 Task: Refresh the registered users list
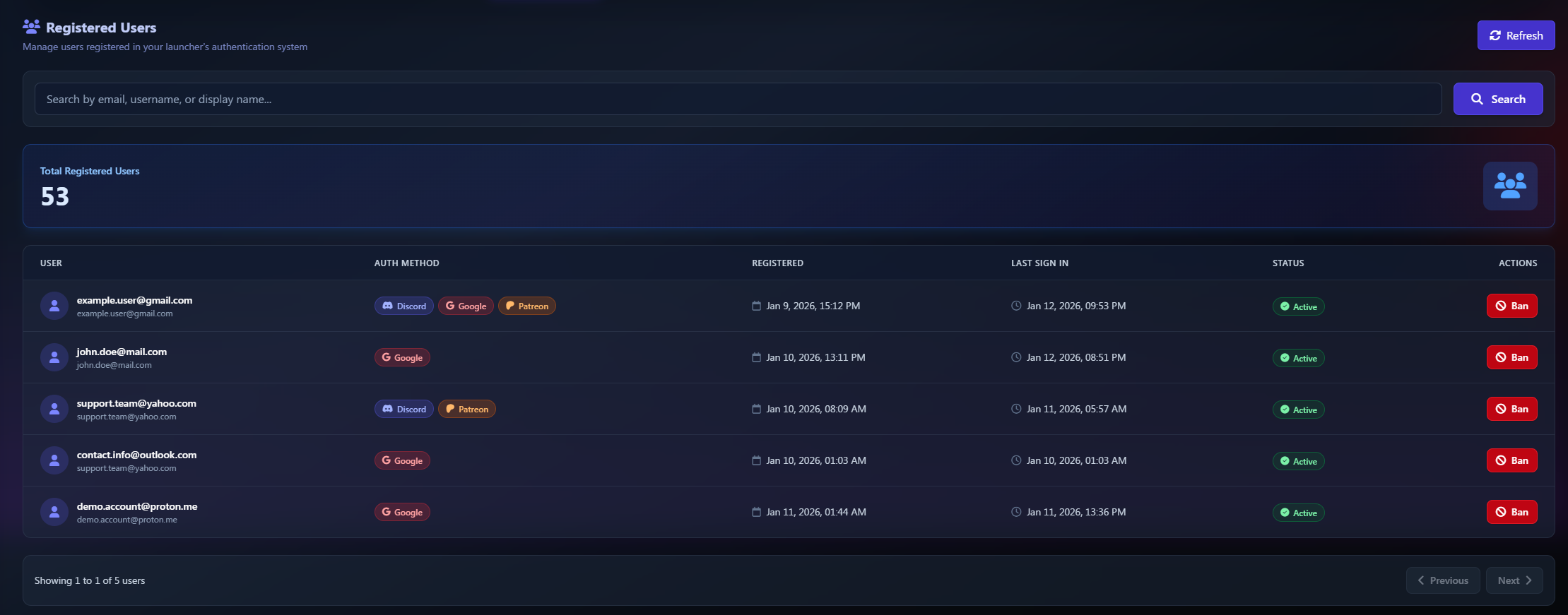[x=1516, y=35]
